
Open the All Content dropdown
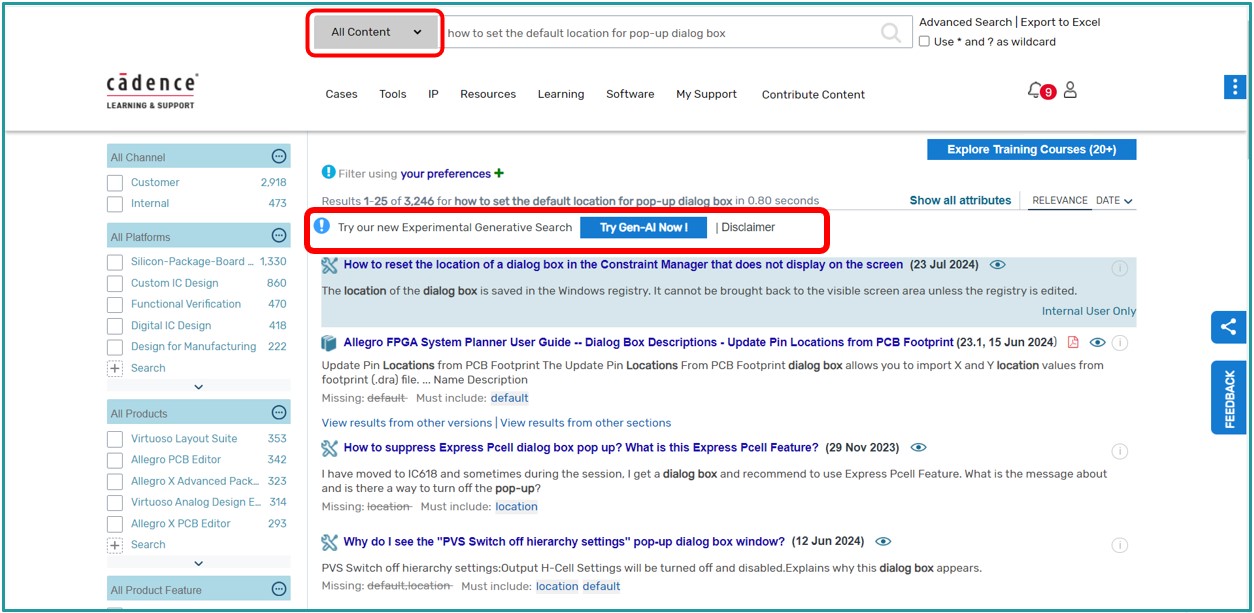coord(374,31)
